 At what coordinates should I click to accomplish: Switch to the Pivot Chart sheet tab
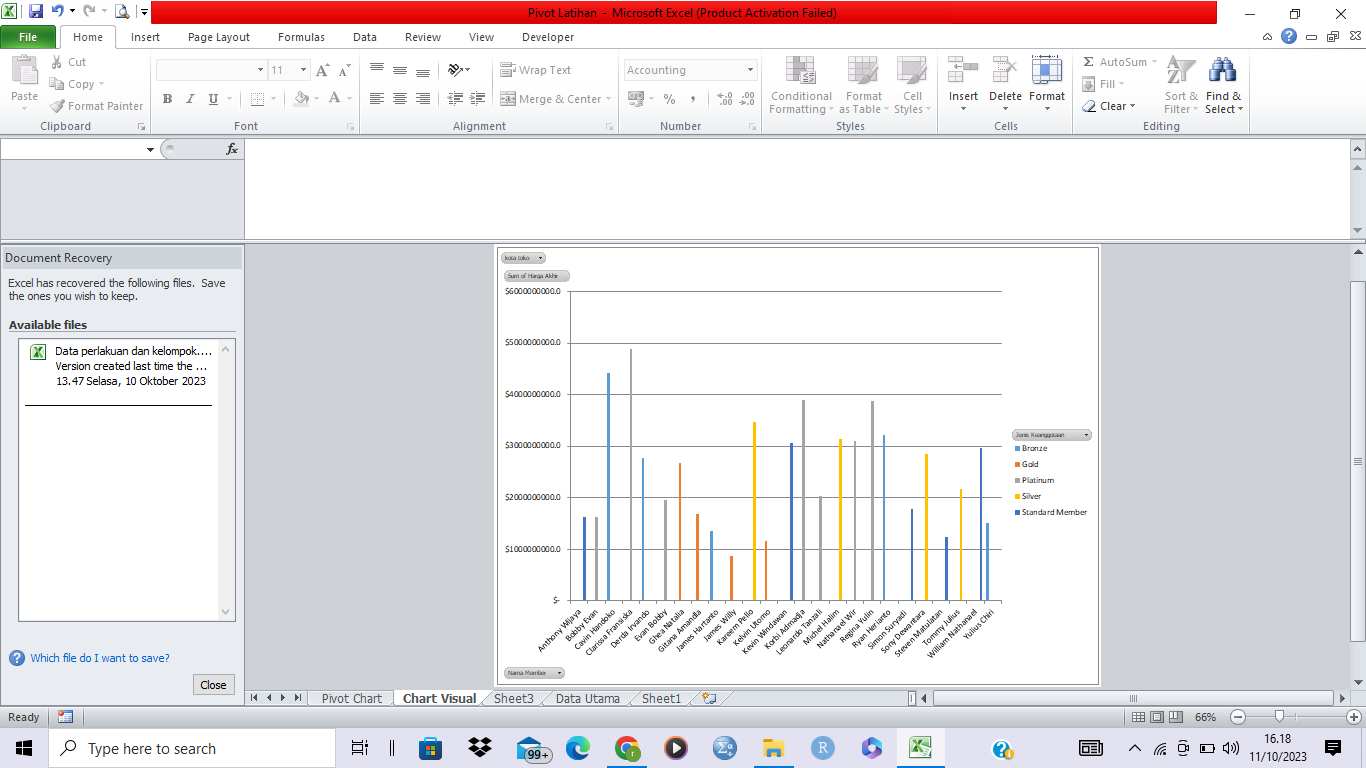pos(351,698)
